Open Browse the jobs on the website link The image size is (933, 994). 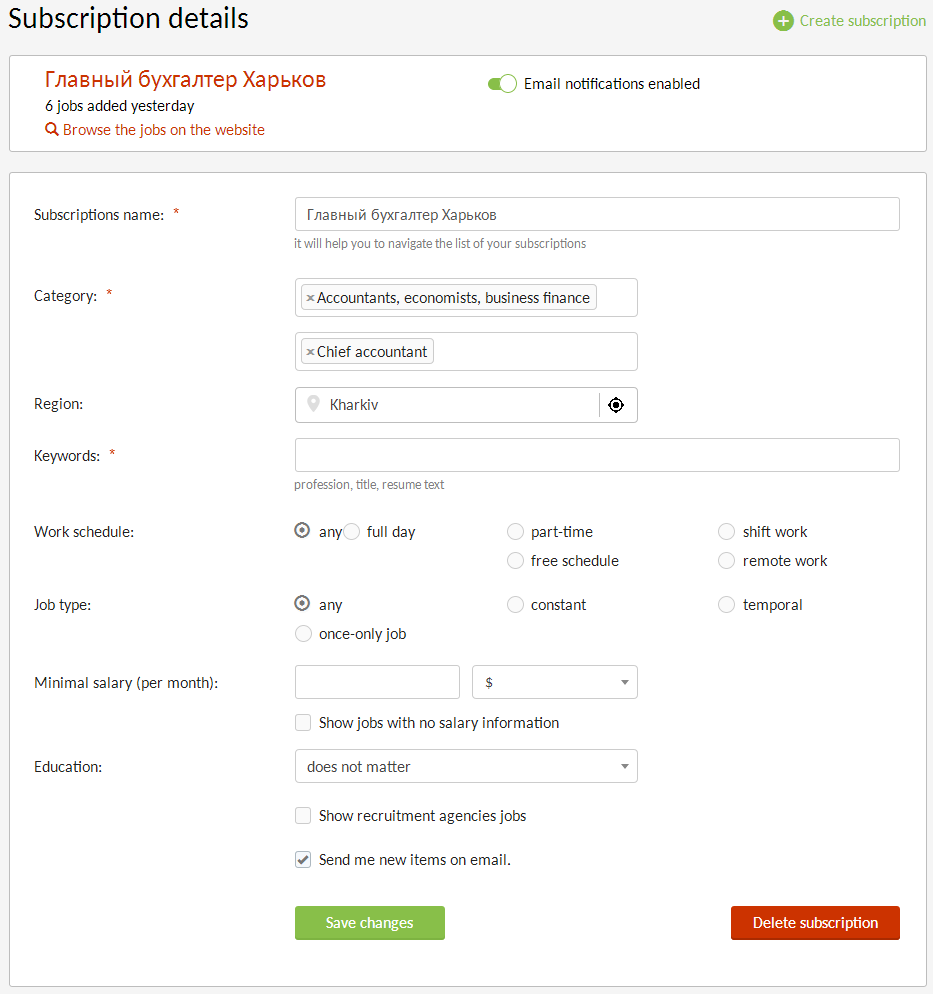pyautogui.click(x=163, y=130)
